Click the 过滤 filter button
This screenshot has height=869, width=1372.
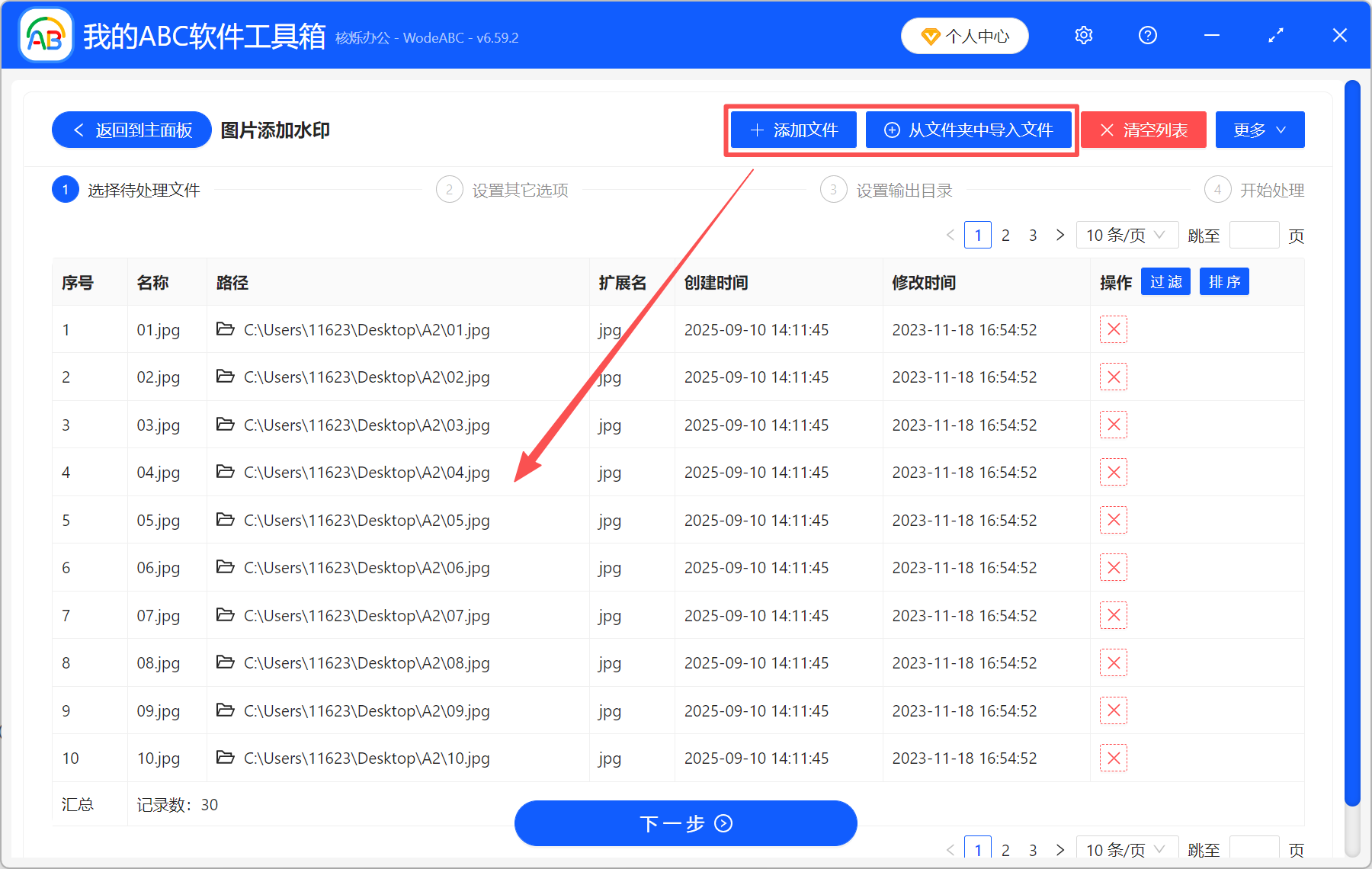click(x=1165, y=282)
